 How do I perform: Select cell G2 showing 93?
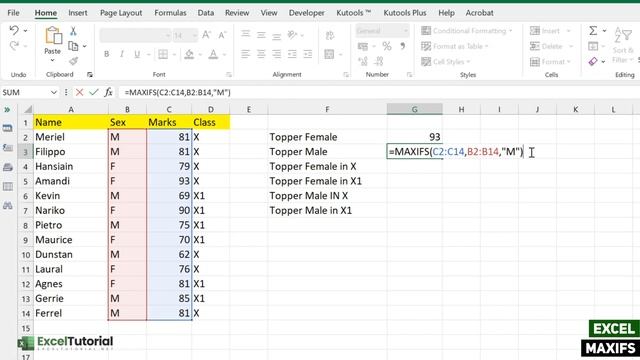[x=415, y=137]
